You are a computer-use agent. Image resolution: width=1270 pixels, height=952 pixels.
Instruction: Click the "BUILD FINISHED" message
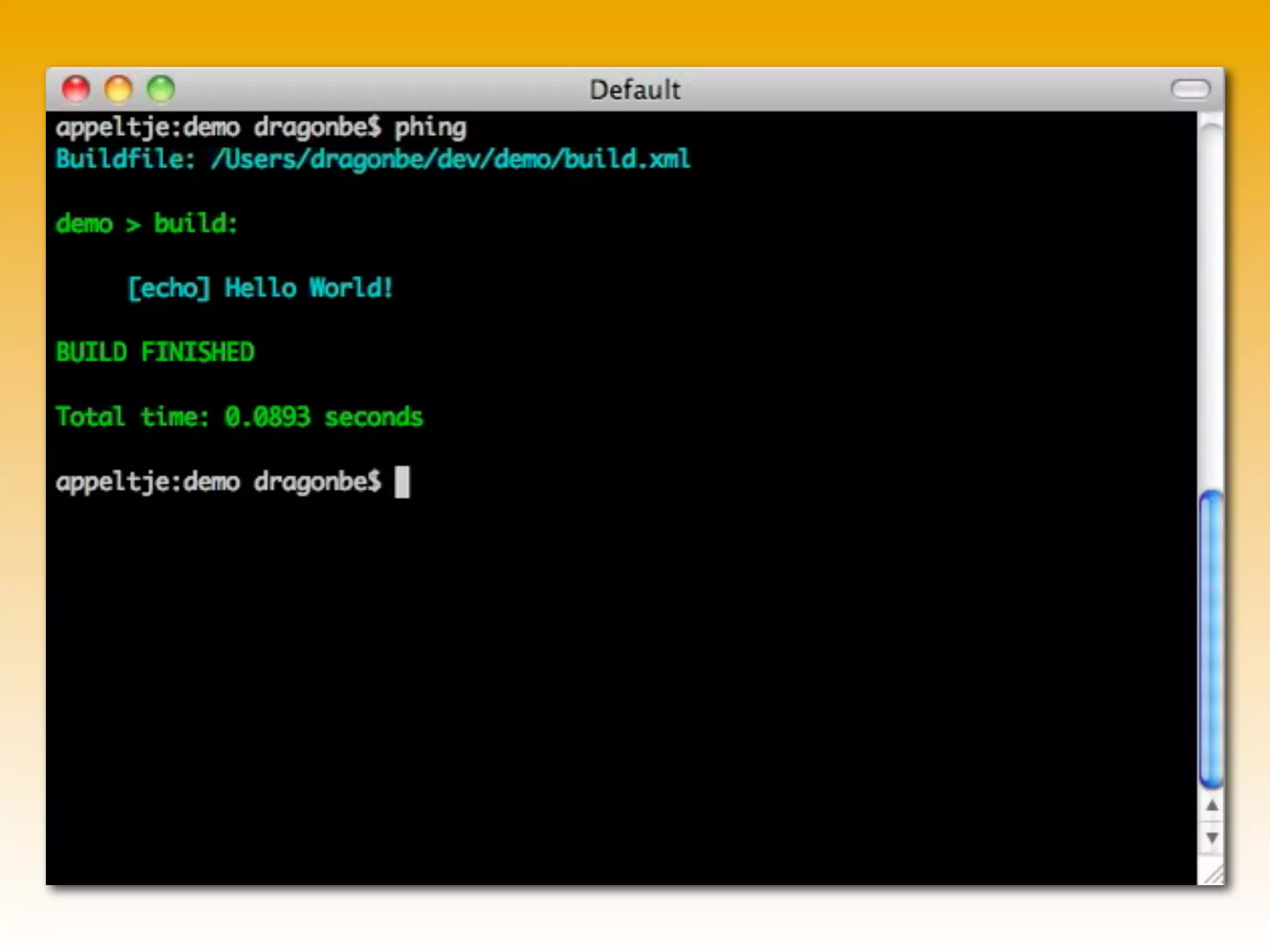(155, 353)
